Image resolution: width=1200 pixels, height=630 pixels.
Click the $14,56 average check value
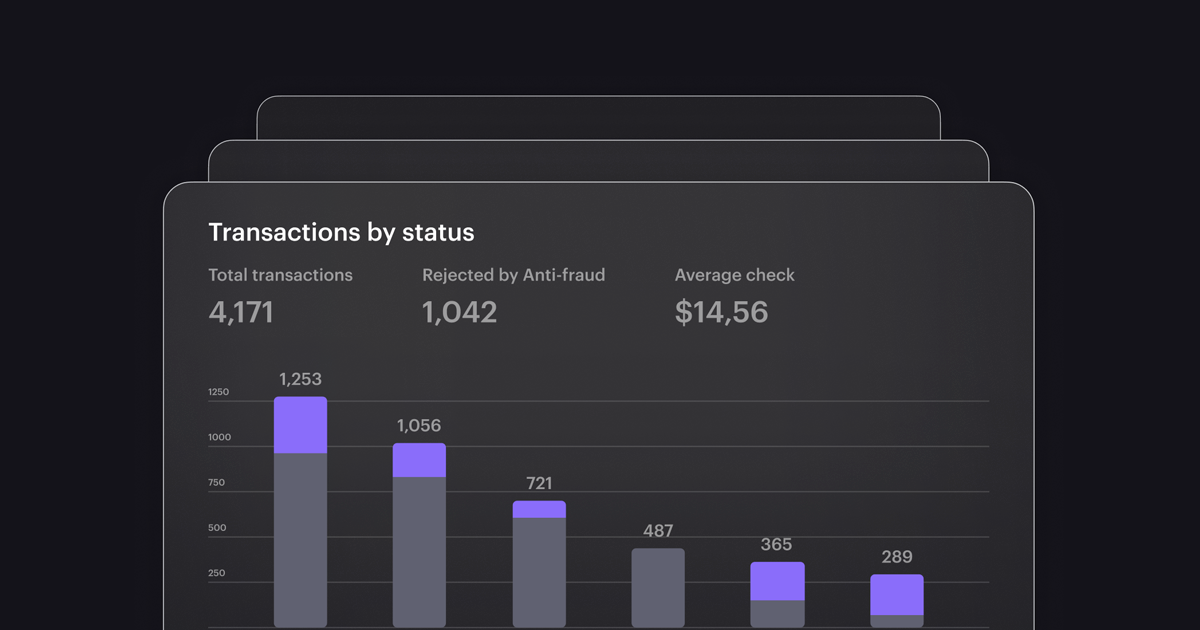[x=721, y=312]
